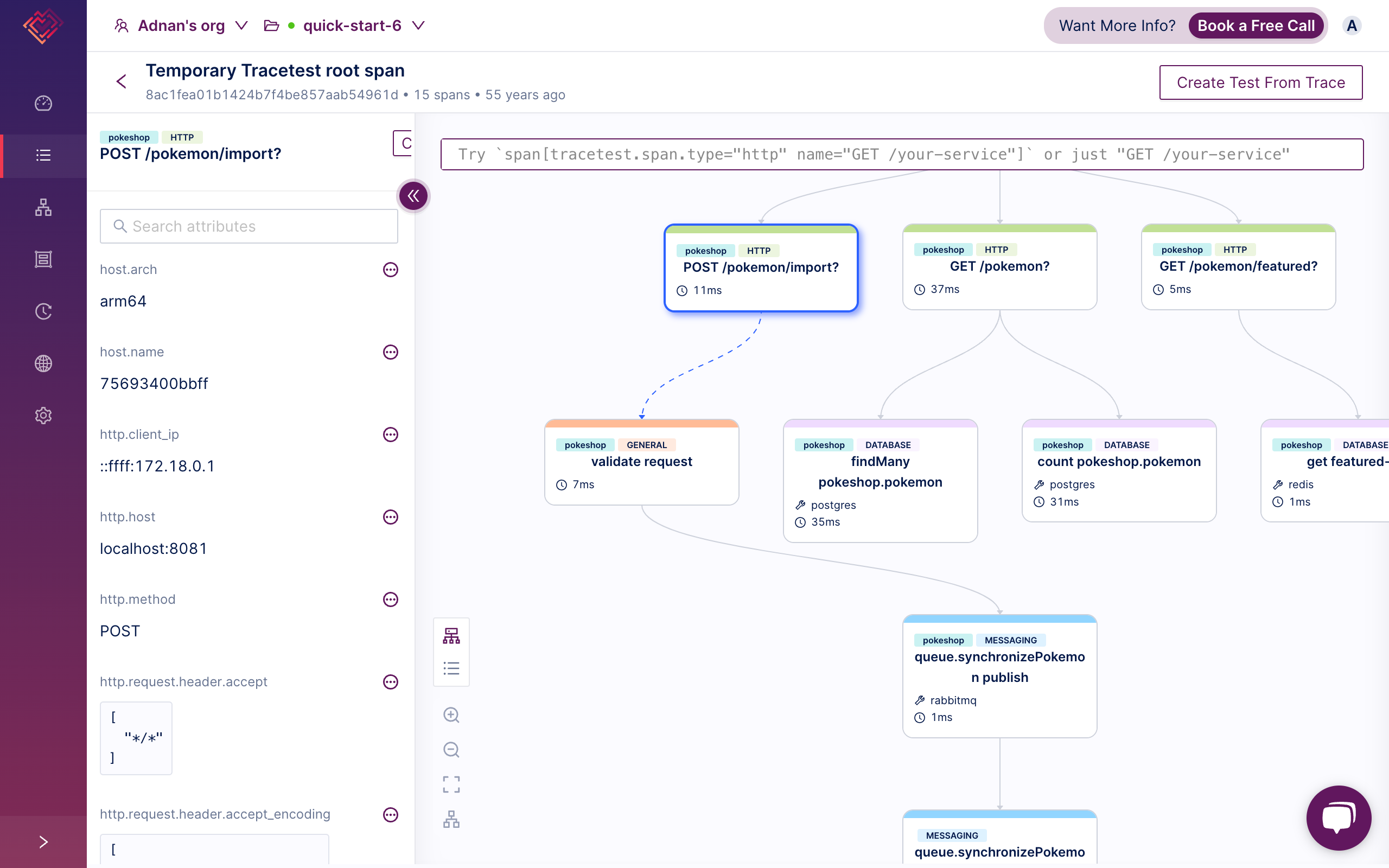Click the arm64 attribute value

pos(123,301)
